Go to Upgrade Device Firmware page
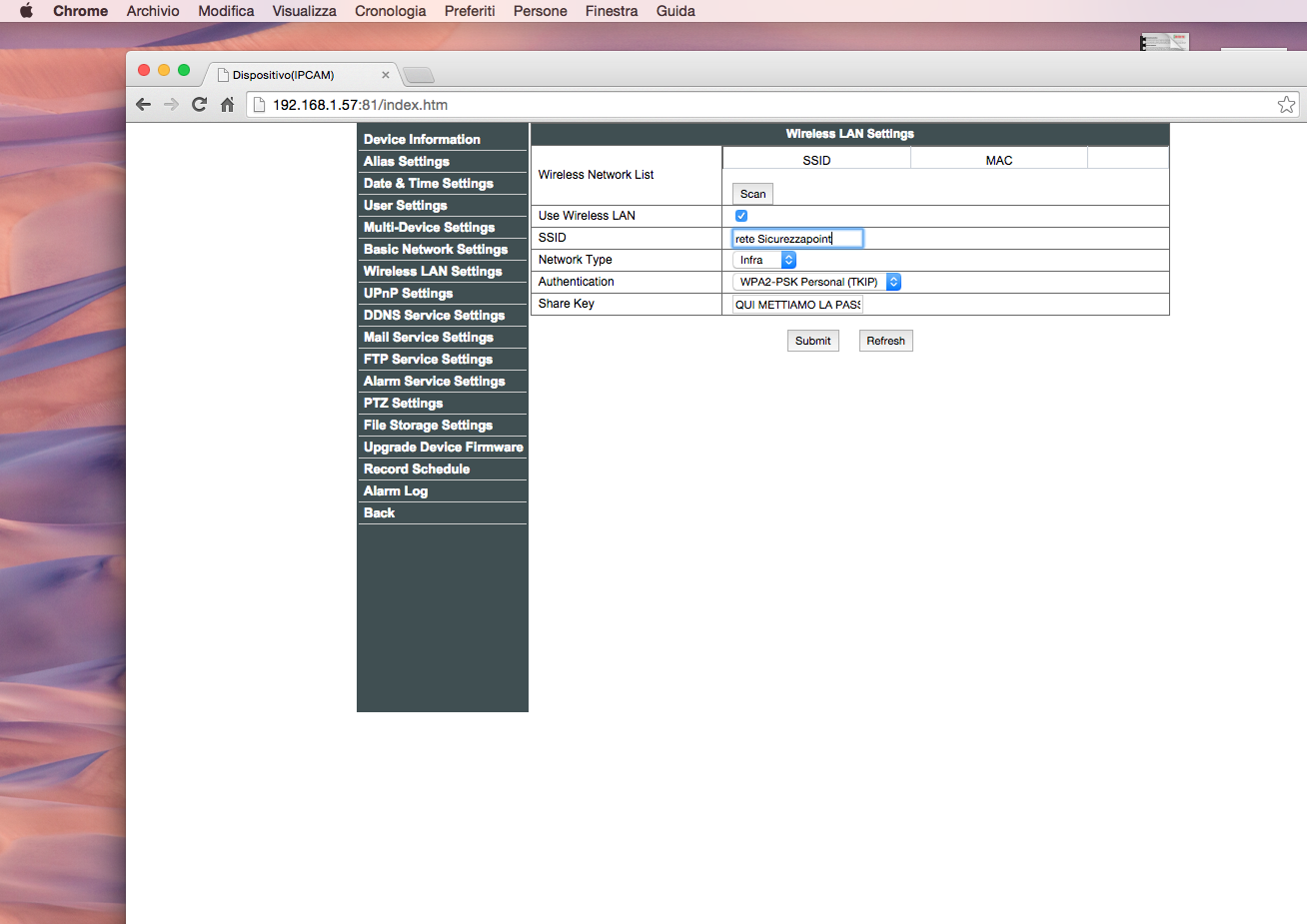The height and width of the screenshot is (924, 1307). [443, 448]
